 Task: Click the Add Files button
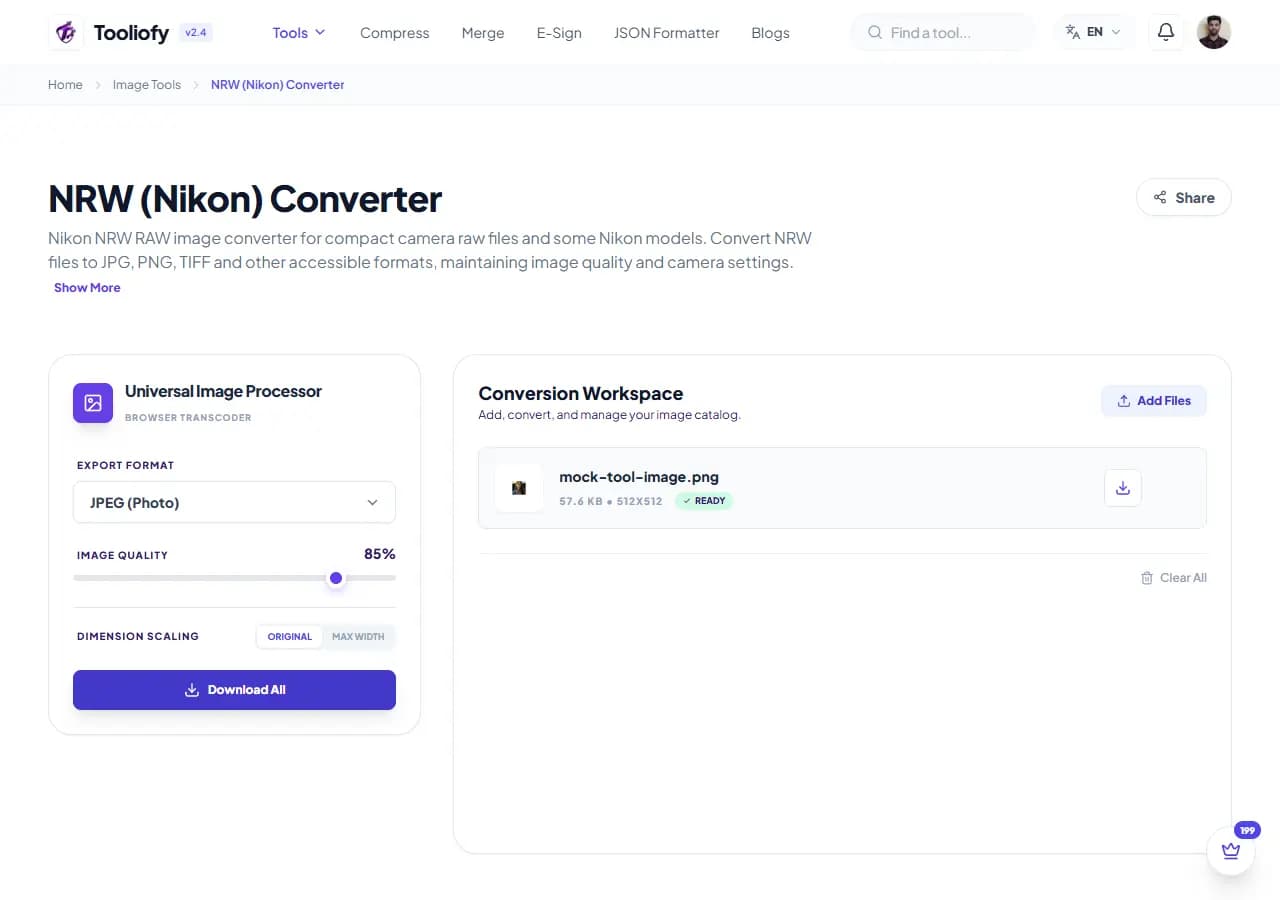tap(1154, 400)
